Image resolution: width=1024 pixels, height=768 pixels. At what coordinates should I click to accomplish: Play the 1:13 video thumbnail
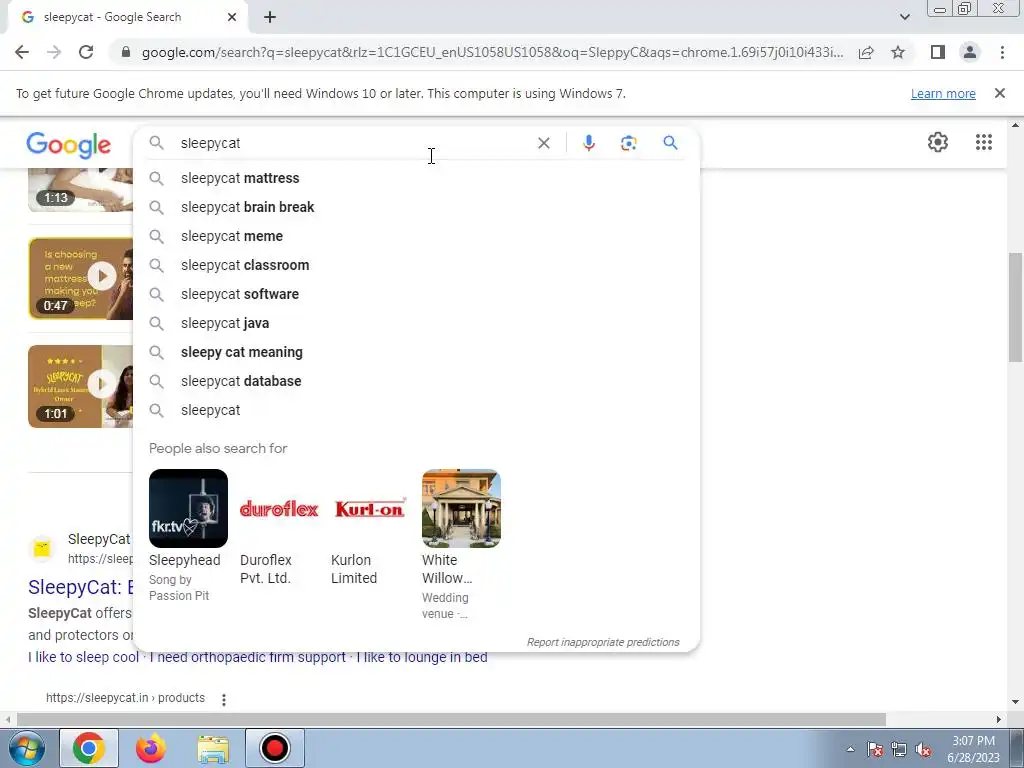80,190
